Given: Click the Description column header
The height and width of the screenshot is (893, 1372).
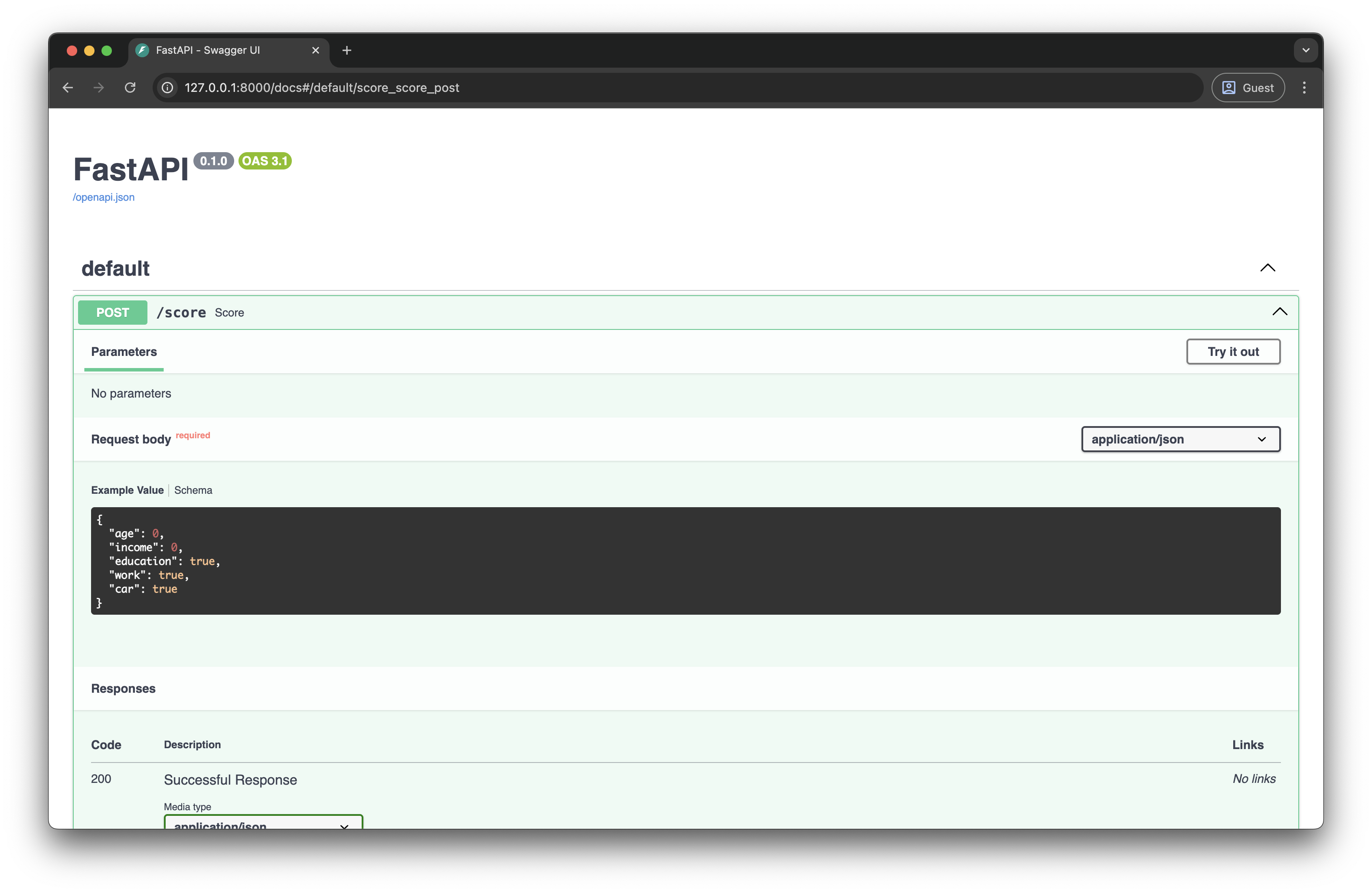Looking at the screenshot, I should point(193,744).
